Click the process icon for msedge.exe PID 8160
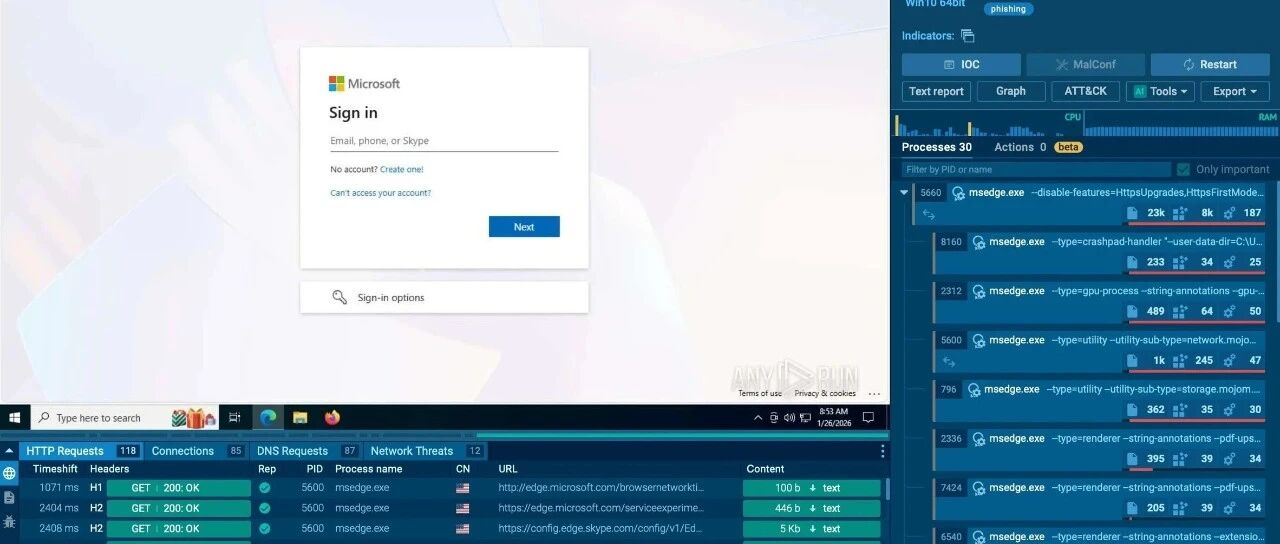 pos(979,242)
